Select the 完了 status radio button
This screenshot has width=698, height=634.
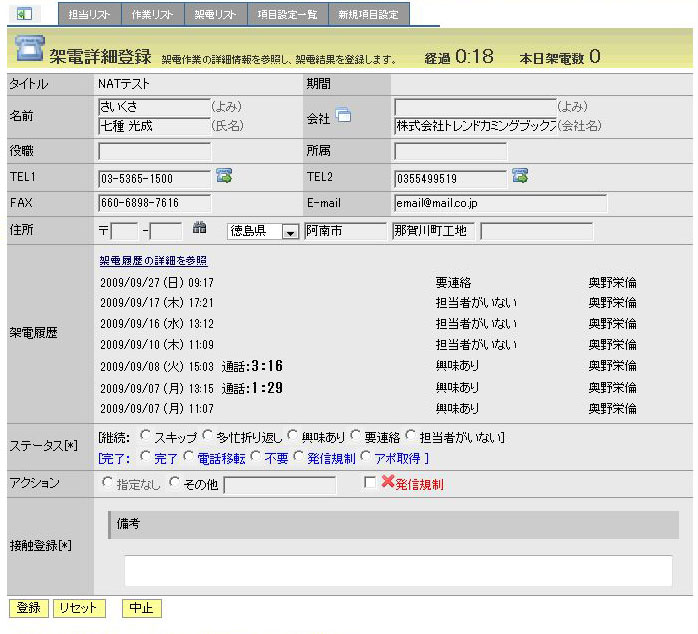coord(145,456)
